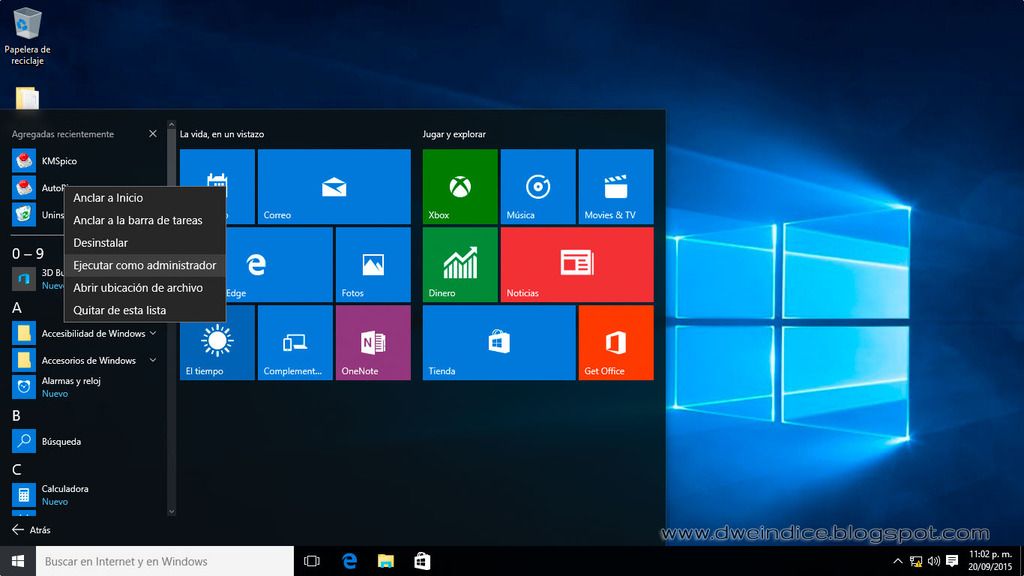
Task: Select Ejecutar como administrador
Action: pyautogui.click(x=144, y=265)
